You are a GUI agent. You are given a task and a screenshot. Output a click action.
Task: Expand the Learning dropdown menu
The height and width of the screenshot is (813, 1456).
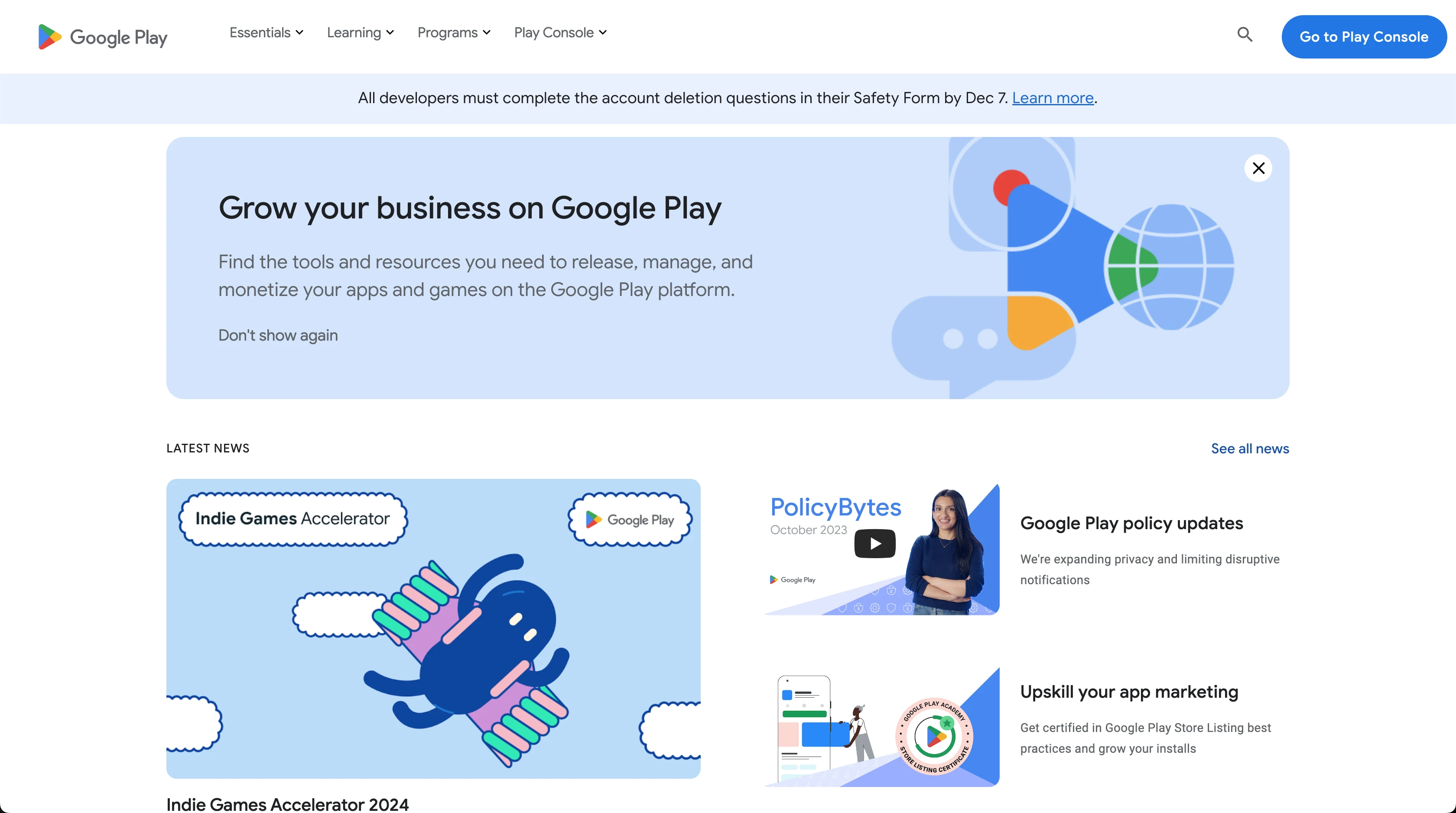coord(361,33)
